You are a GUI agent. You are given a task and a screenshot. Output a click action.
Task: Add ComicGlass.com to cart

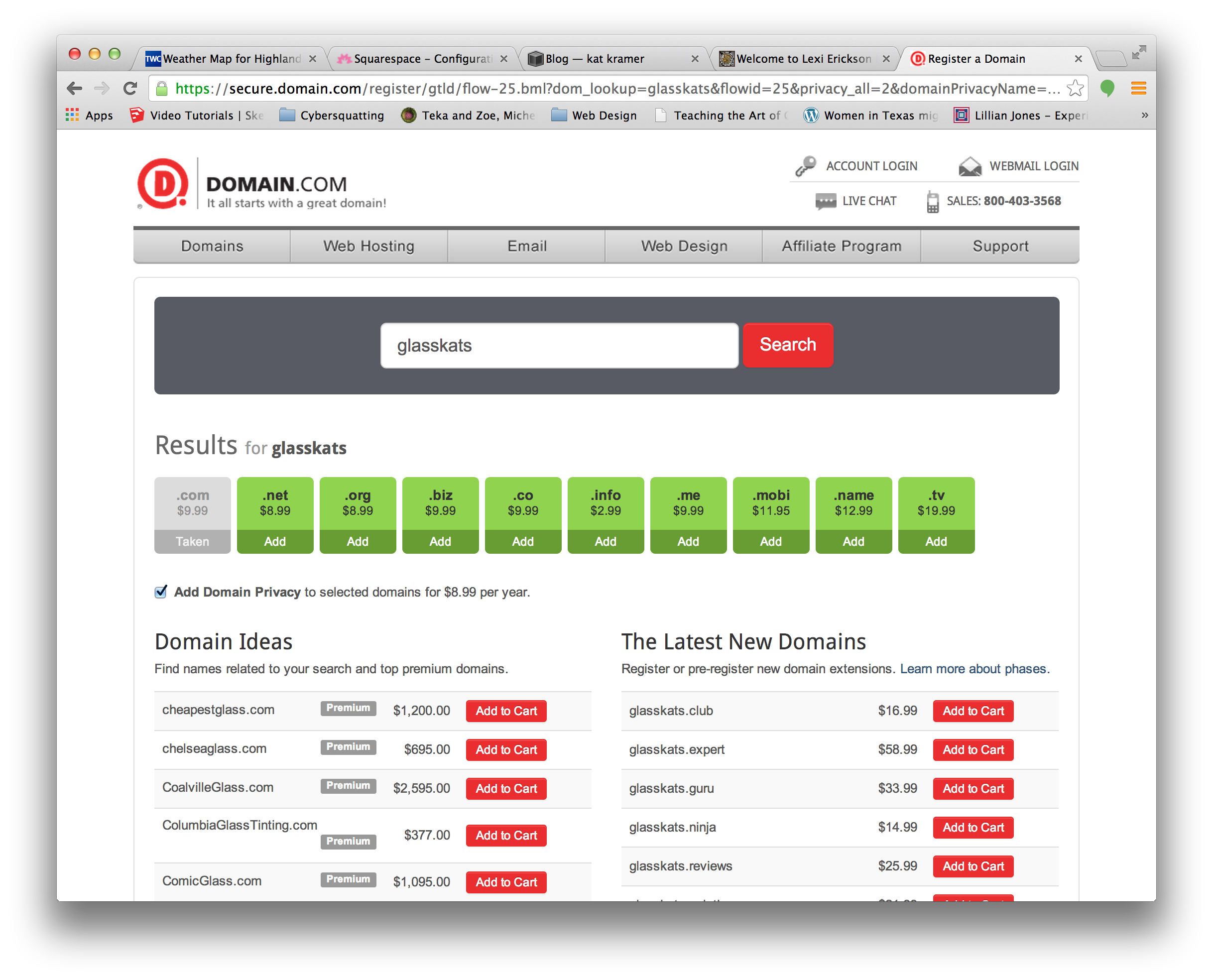click(506, 882)
